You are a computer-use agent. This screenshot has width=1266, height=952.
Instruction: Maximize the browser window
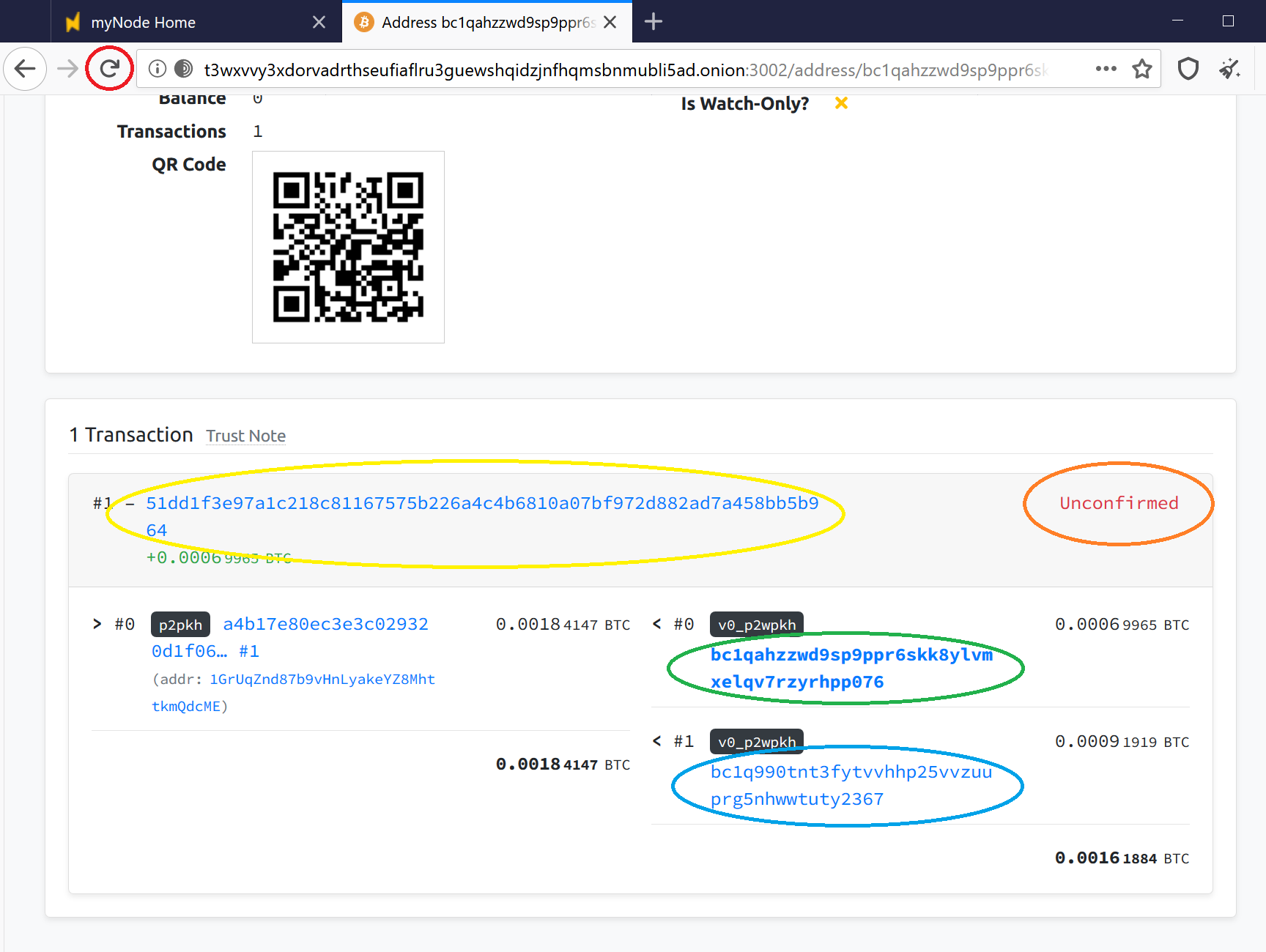point(1229,21)
